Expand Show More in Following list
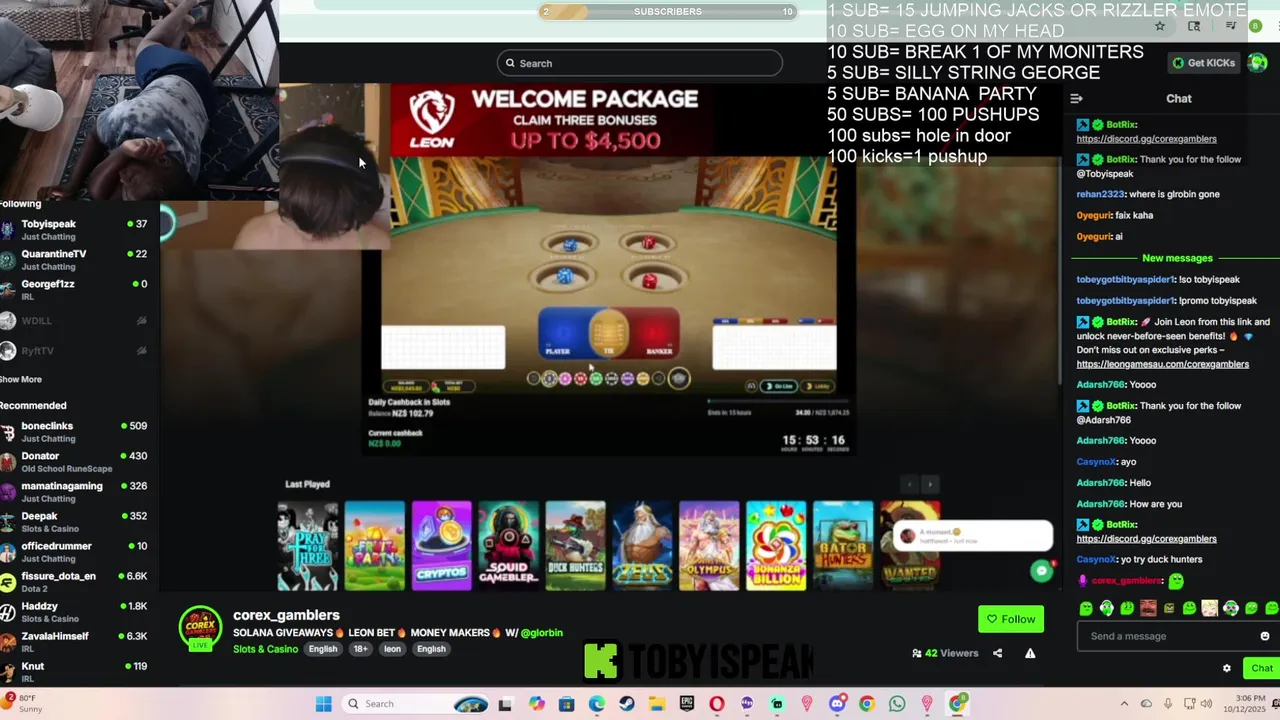 pyautogui.click(x=21, y=379)
